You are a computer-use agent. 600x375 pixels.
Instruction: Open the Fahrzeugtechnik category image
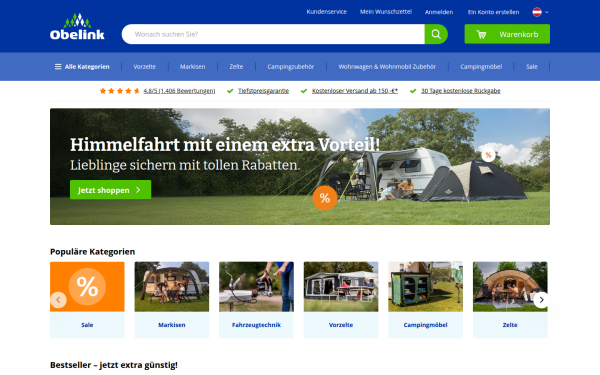point(256,287)
